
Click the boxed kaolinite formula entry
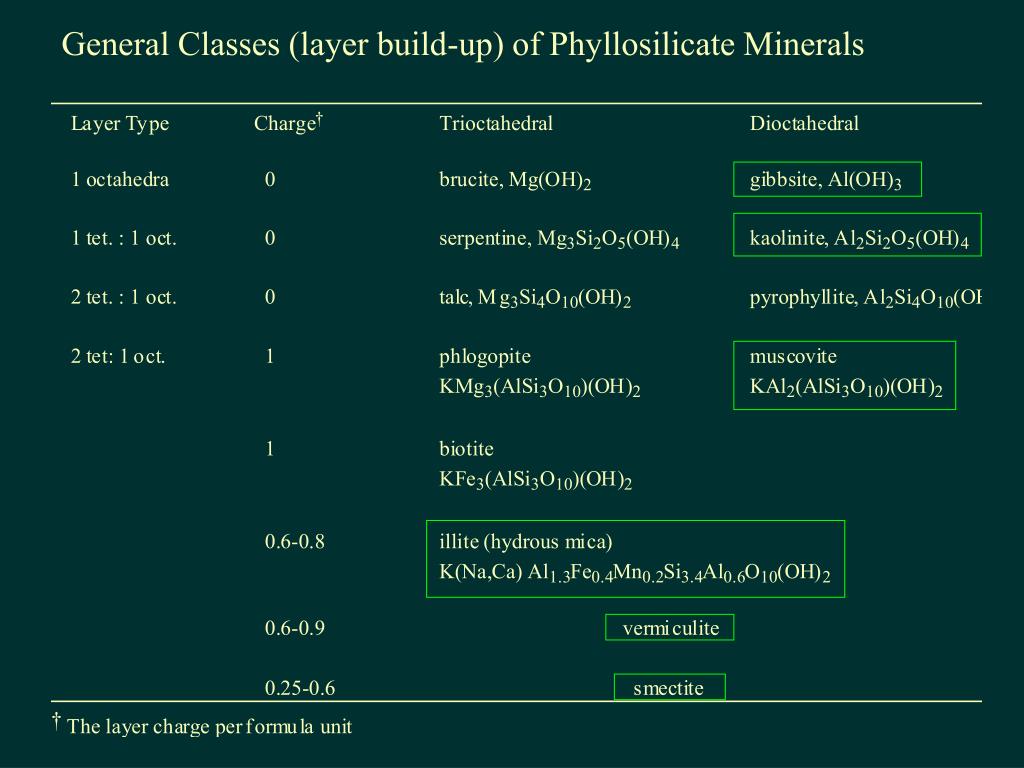[857, 234]
